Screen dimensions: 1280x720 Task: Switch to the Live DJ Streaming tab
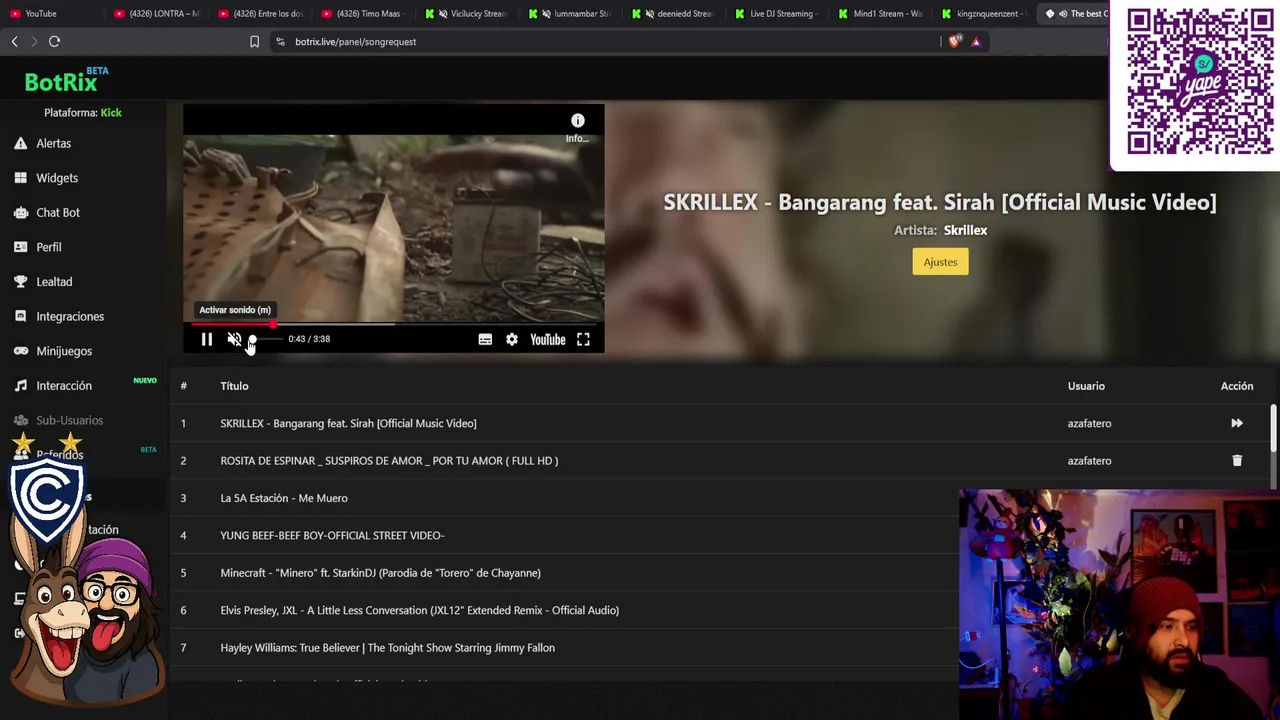[776, 13]
